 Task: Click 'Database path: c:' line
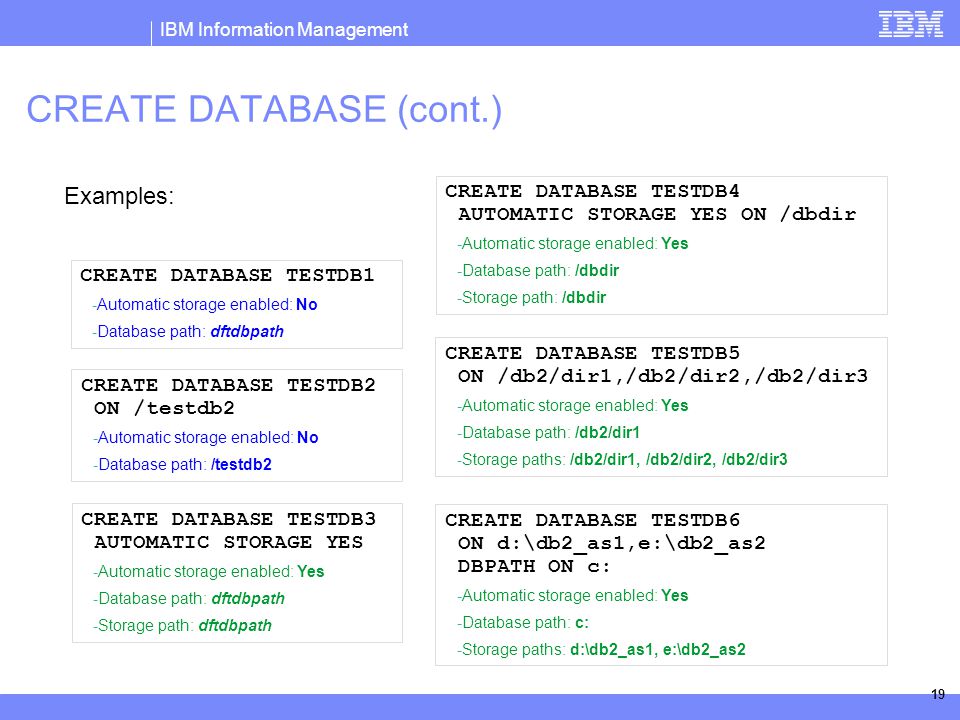[x=523, y=622]
